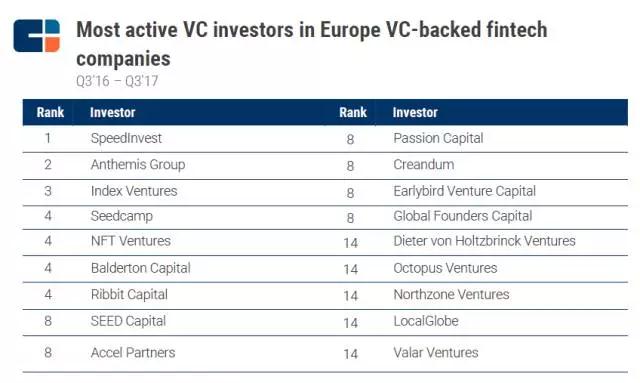The width and height of the screenshot is (640, 383).
Task: Select the Northzone Ventures entry
Action: [x=451, y=294]
